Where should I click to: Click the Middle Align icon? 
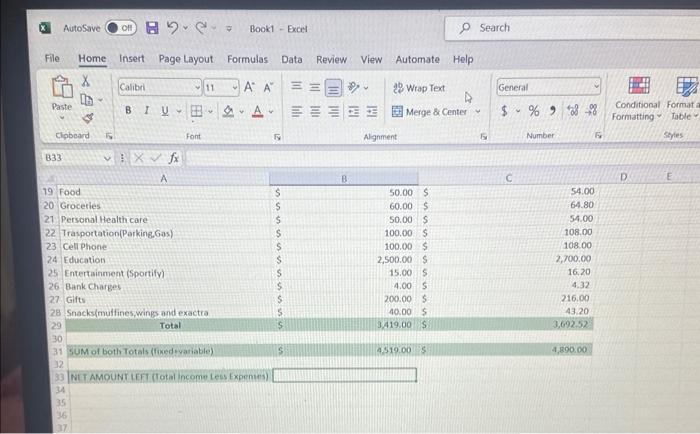(x=315, y=87)
